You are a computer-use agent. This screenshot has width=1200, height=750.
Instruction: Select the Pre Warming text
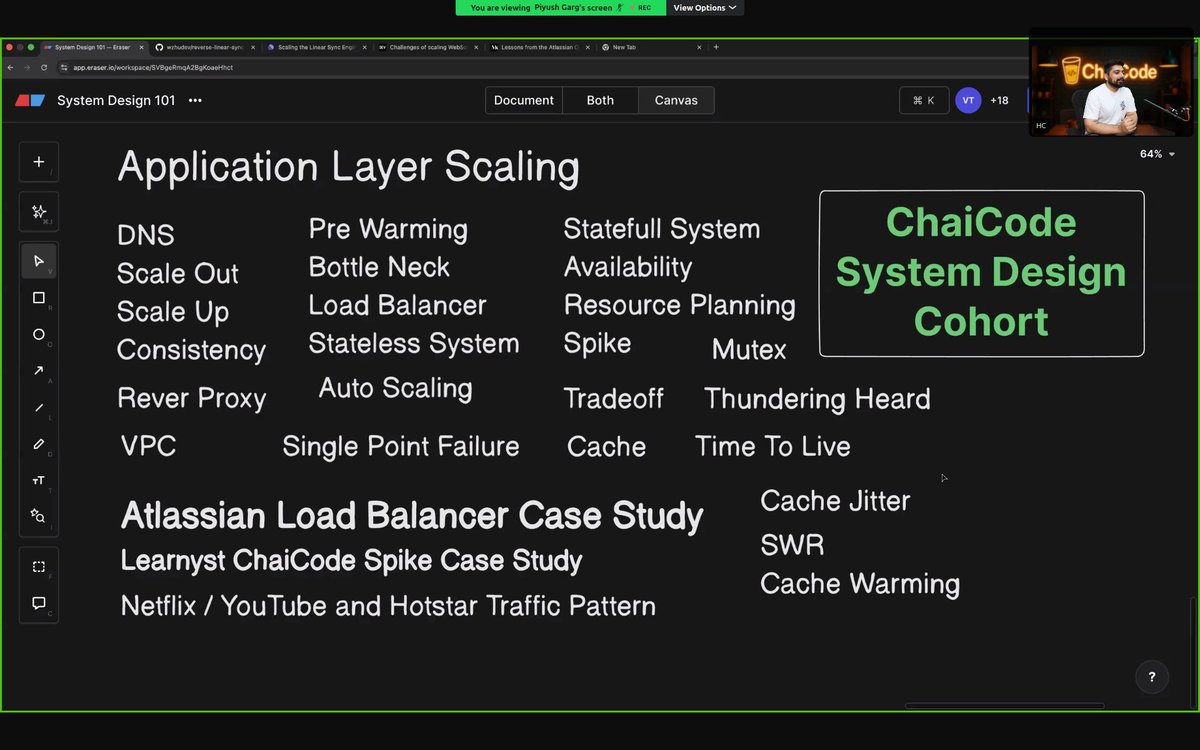click(x=388, y=229)
